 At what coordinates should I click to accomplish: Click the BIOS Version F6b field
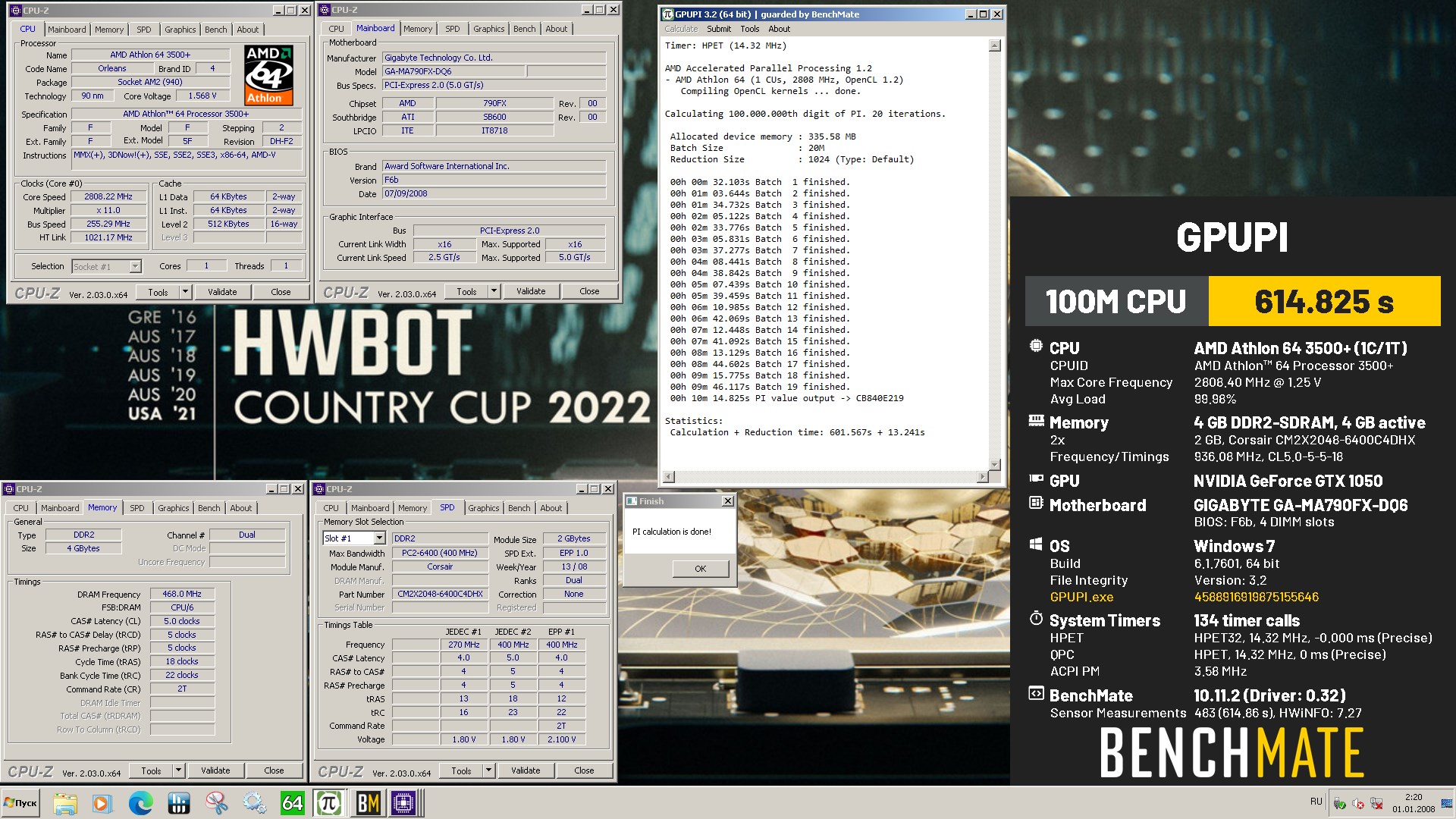coord(494,180)
